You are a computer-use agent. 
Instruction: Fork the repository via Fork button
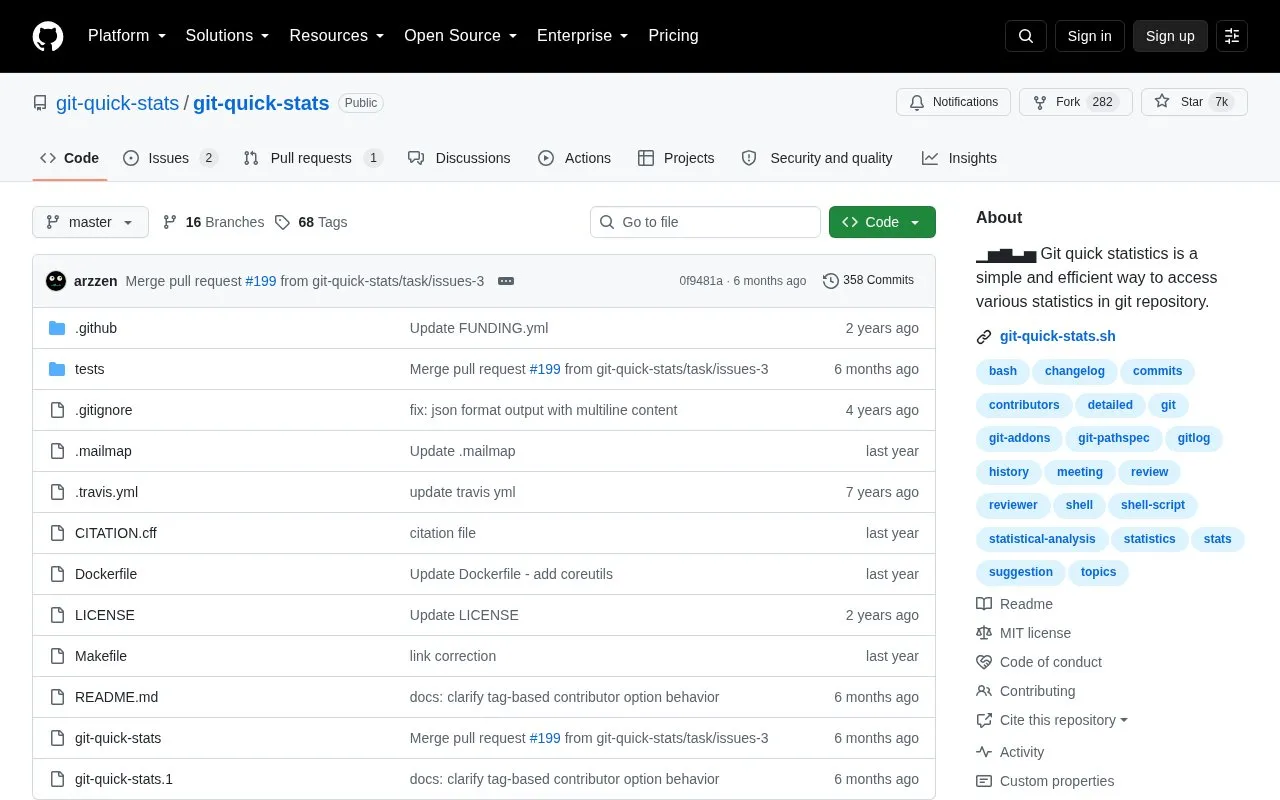pos(1075,102)
